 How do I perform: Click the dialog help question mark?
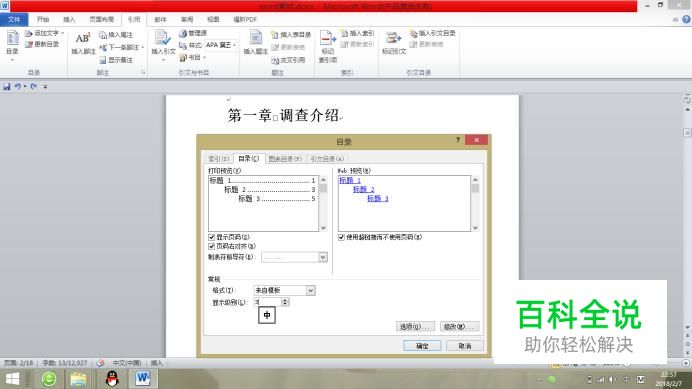coord(458,140)
